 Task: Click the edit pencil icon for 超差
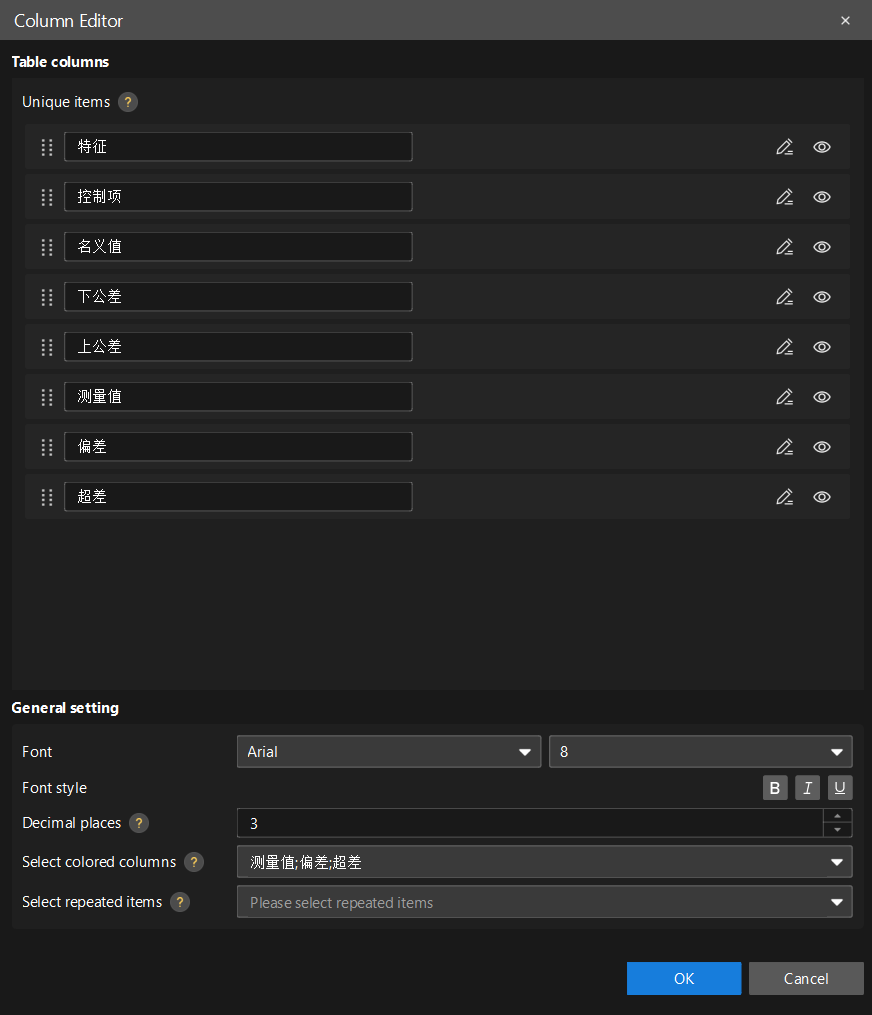(785, 496)
